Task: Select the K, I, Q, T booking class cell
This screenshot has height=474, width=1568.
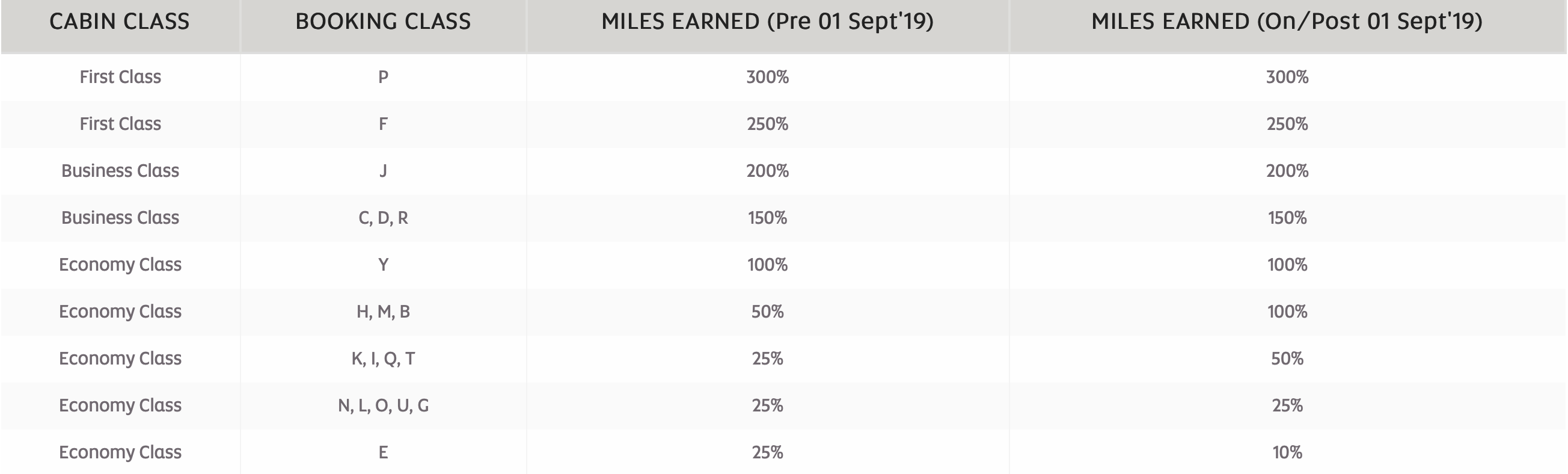Action: (x=383, y=359)
